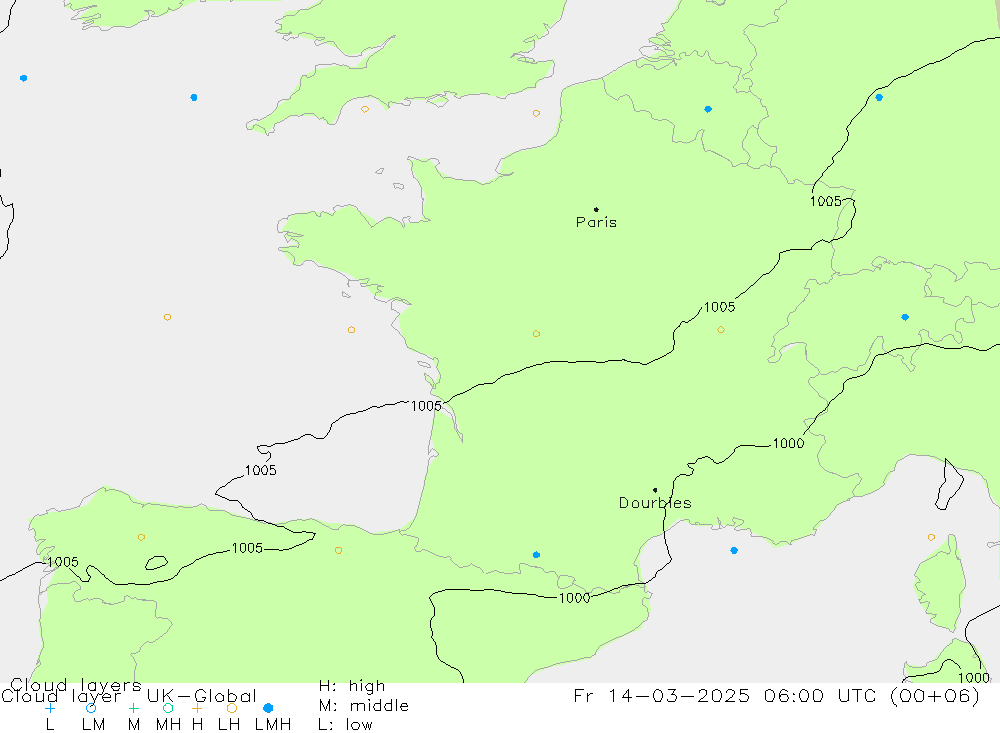Click the LH cloud marker in central France
Viewport: 1000px width, 733px height.
[x=536, y=334]
